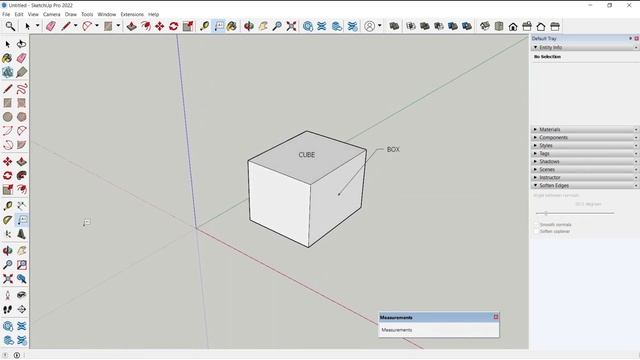Open the account sign-in dropdown arrow
The image size is (640, 360).
(x=380, y=26)
